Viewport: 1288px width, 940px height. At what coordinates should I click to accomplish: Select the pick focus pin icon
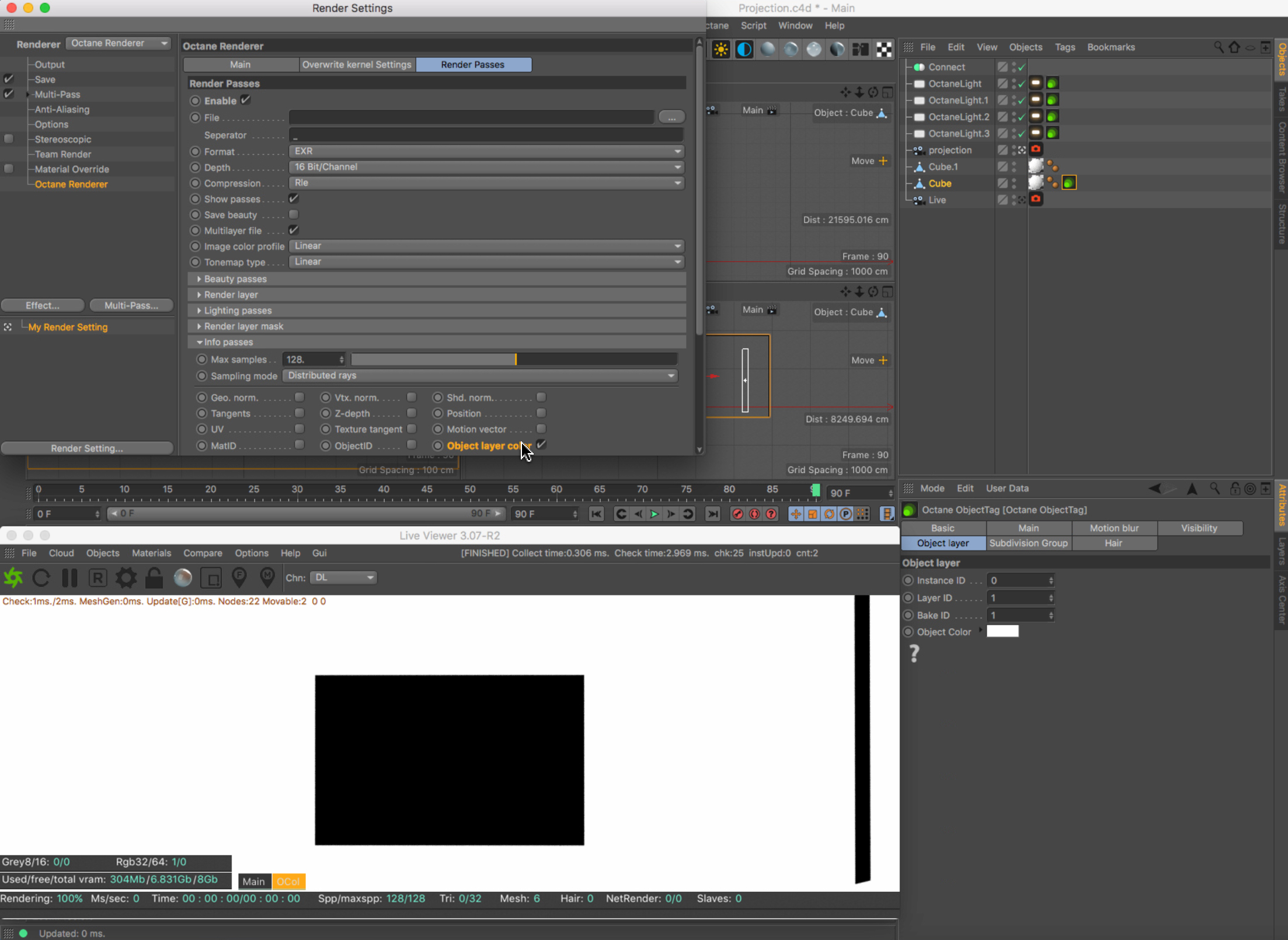click(239, 578)
